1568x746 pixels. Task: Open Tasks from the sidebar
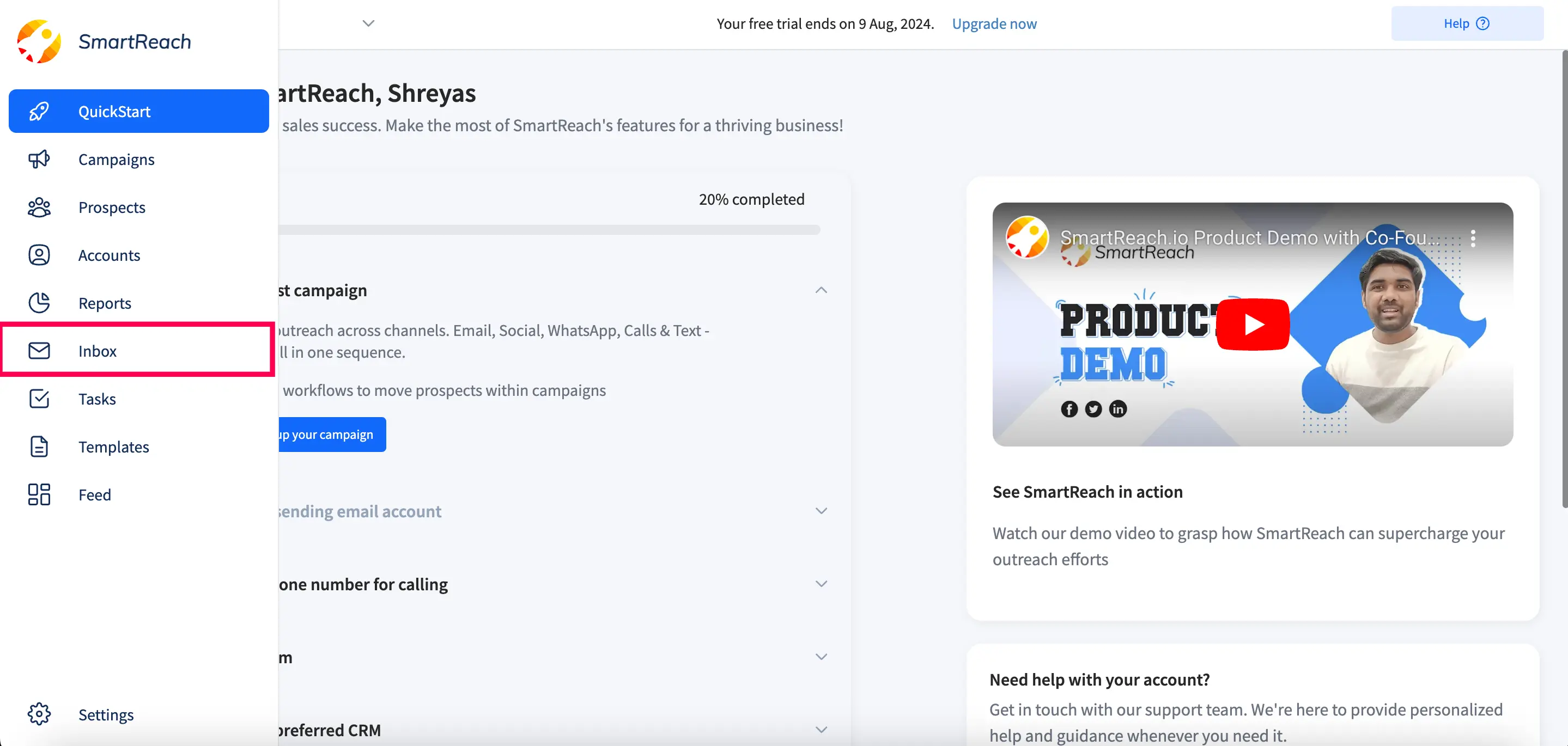pyautogui.click(x=139, y=399)
